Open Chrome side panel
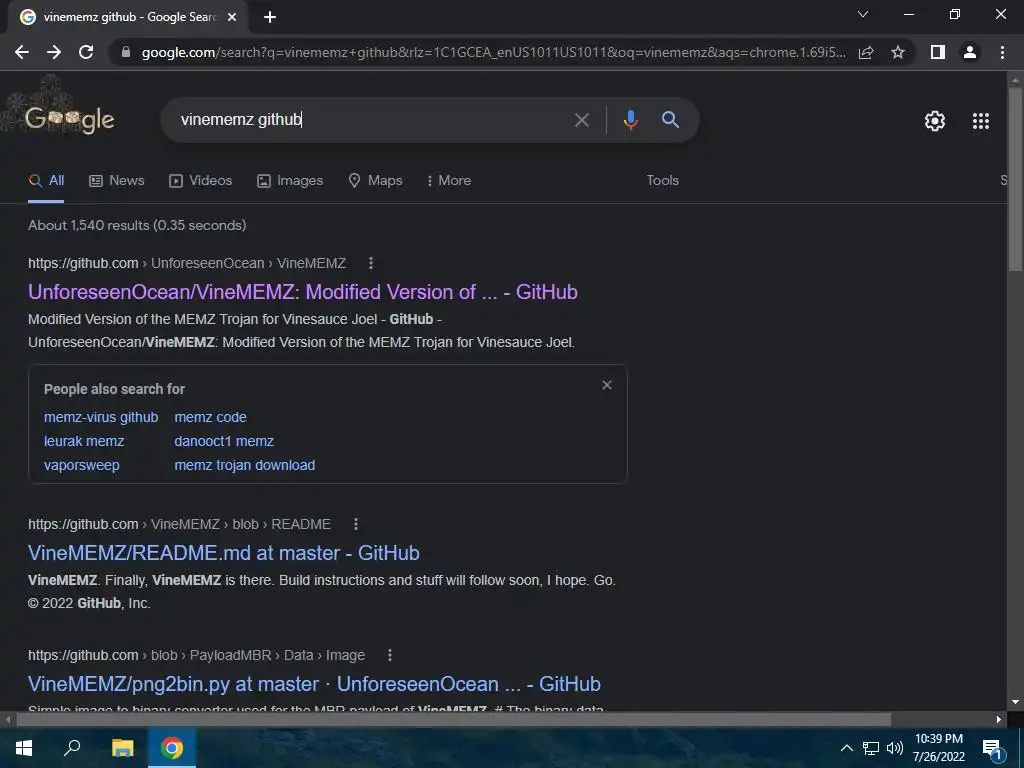Image resolution: width=1024 pixels, height=768 pixels. [x=938, y=52]
